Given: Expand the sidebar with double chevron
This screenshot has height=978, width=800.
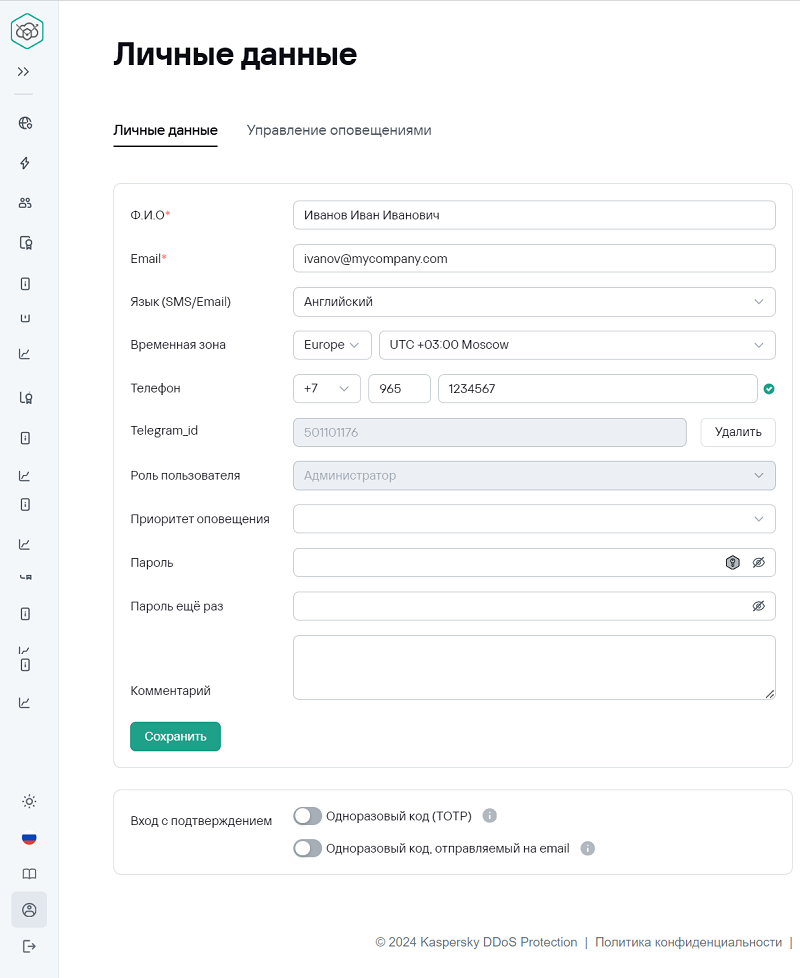Looking at the screenshot, I should pos(23,72).
